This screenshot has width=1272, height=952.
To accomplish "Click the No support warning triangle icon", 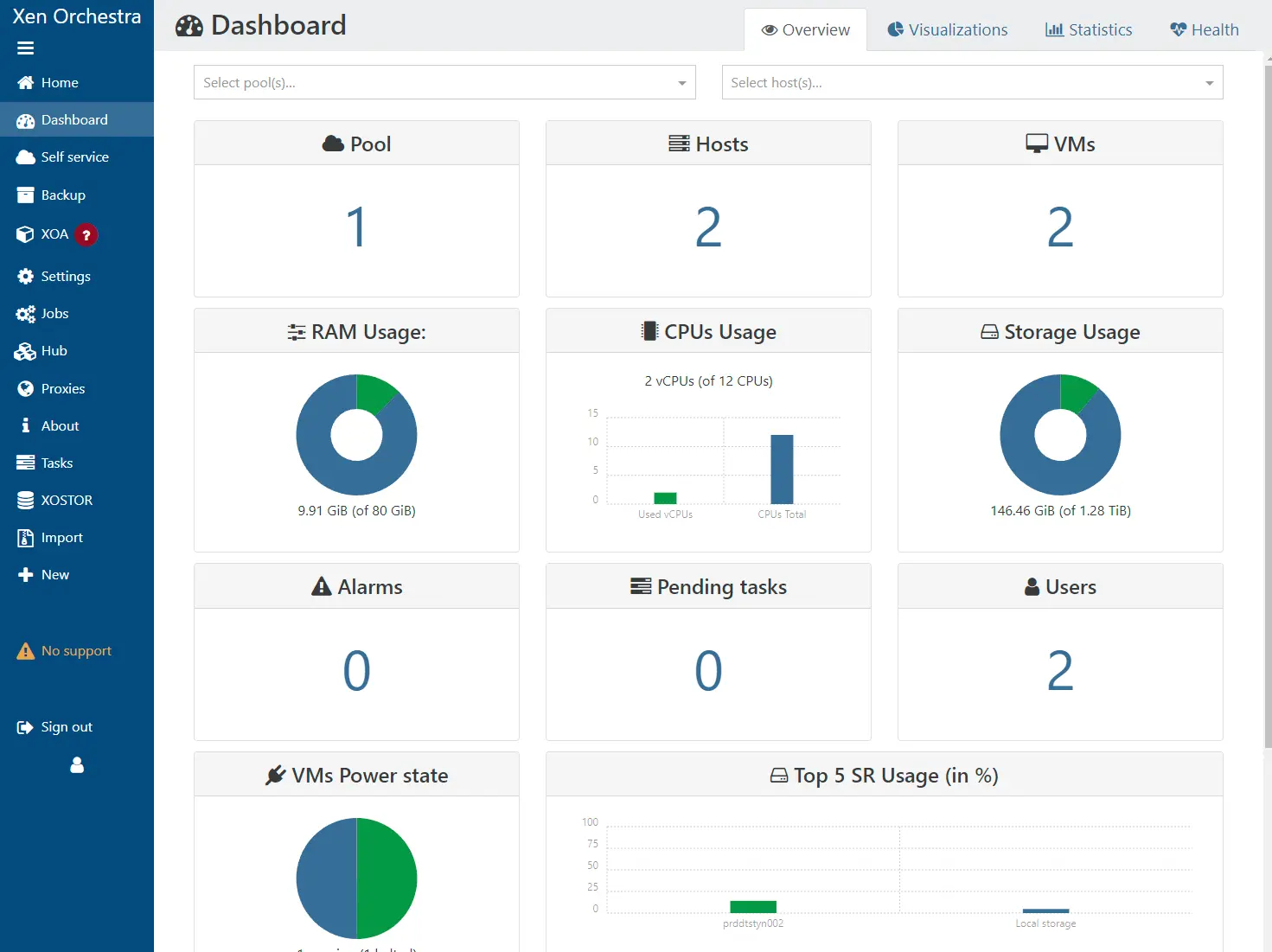I will [x=25, y=651].
